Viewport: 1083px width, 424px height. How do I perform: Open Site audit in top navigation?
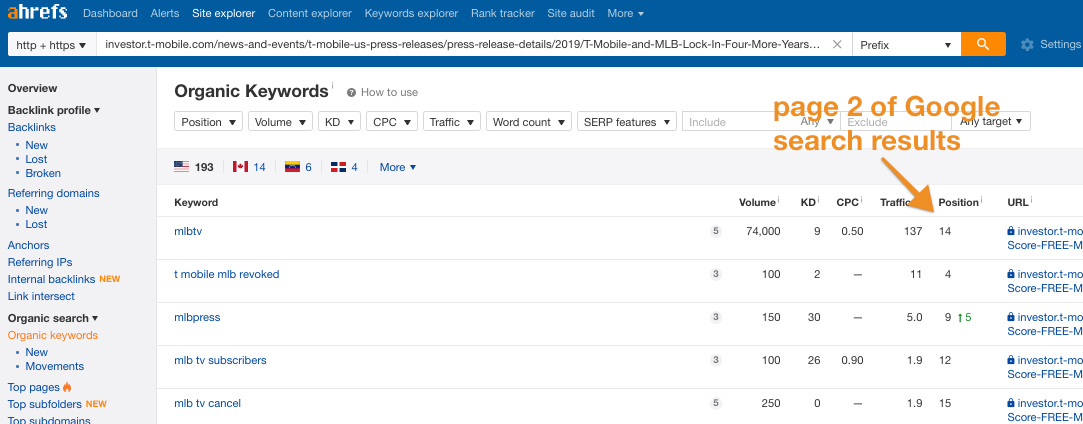571,13
